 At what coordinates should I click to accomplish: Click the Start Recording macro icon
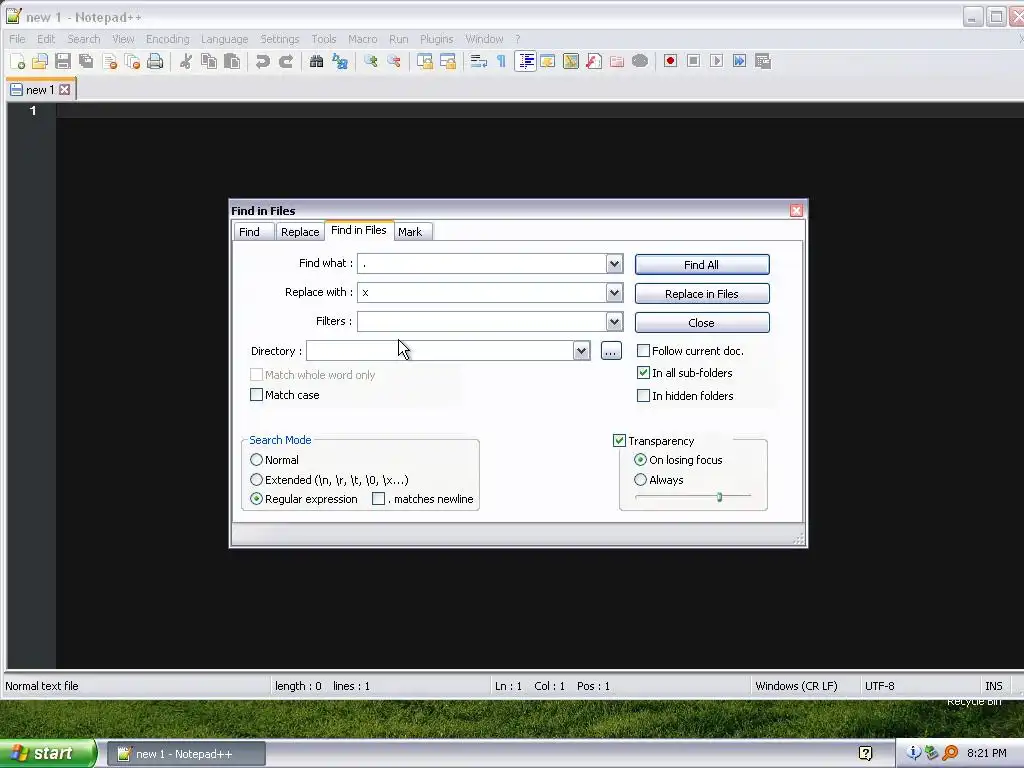[x=670, y=61]
